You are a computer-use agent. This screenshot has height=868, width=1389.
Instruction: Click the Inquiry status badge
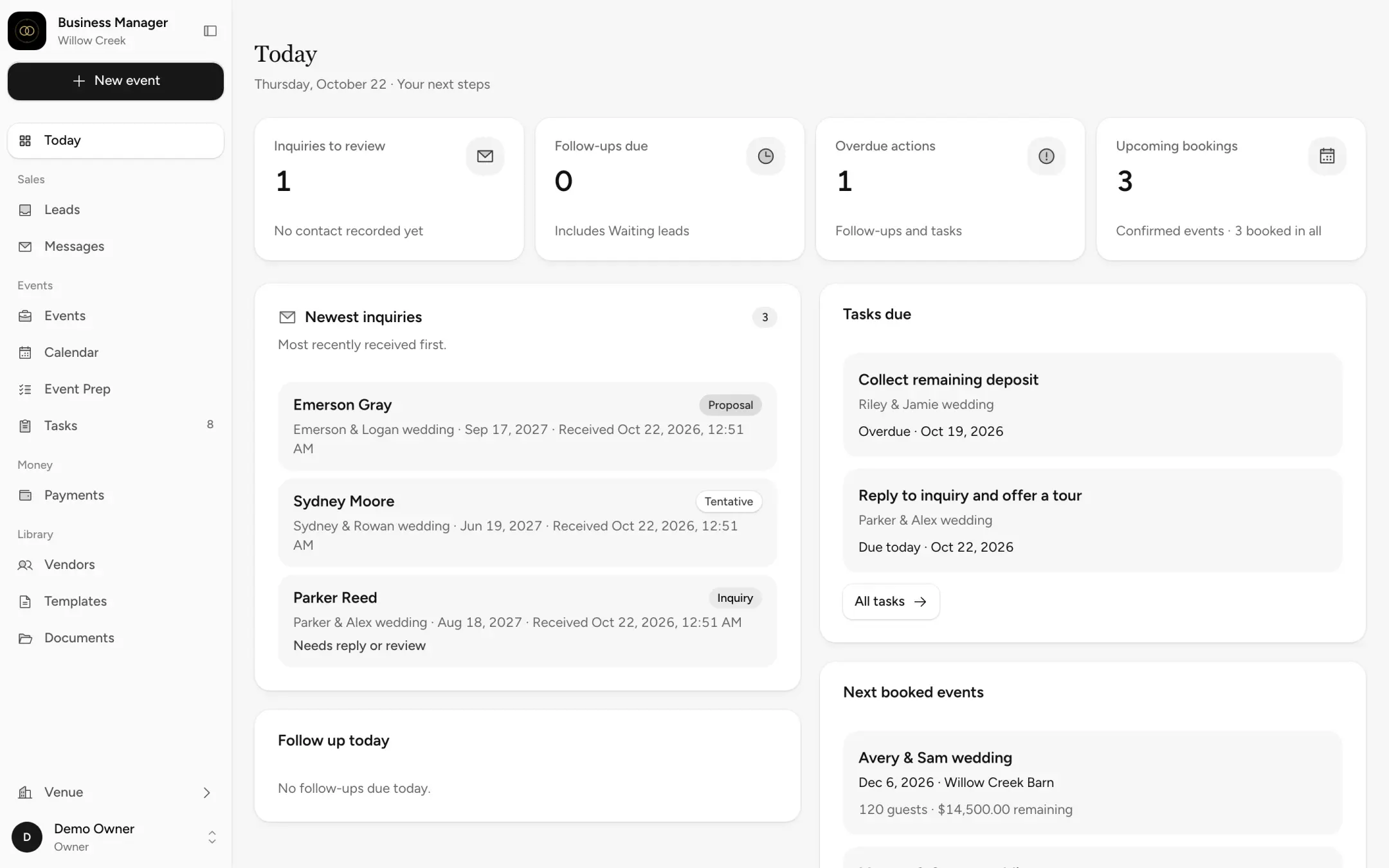pos(735,598)
